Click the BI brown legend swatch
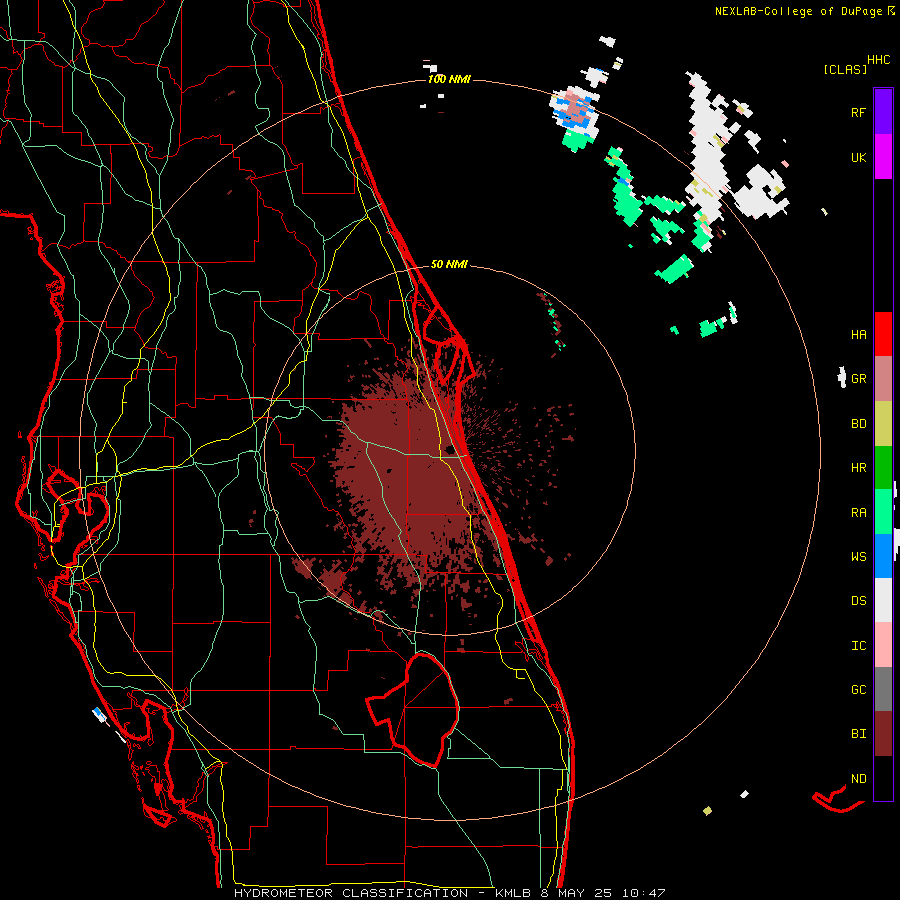 883,734
